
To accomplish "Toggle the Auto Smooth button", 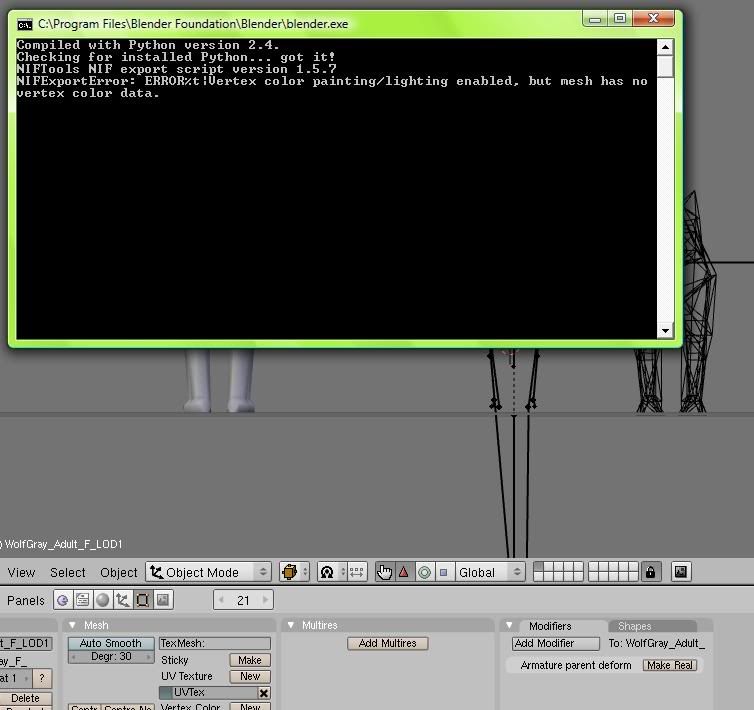I will [x=111, y=643].
